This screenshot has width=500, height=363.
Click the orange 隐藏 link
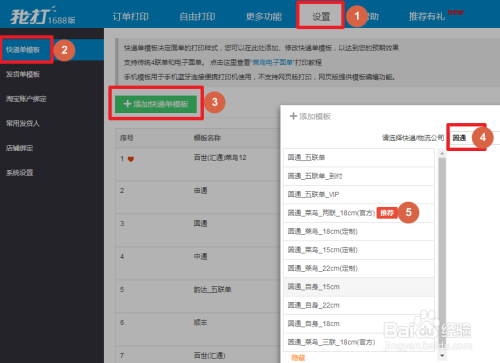pyautogui.click(x=298, y=358)
